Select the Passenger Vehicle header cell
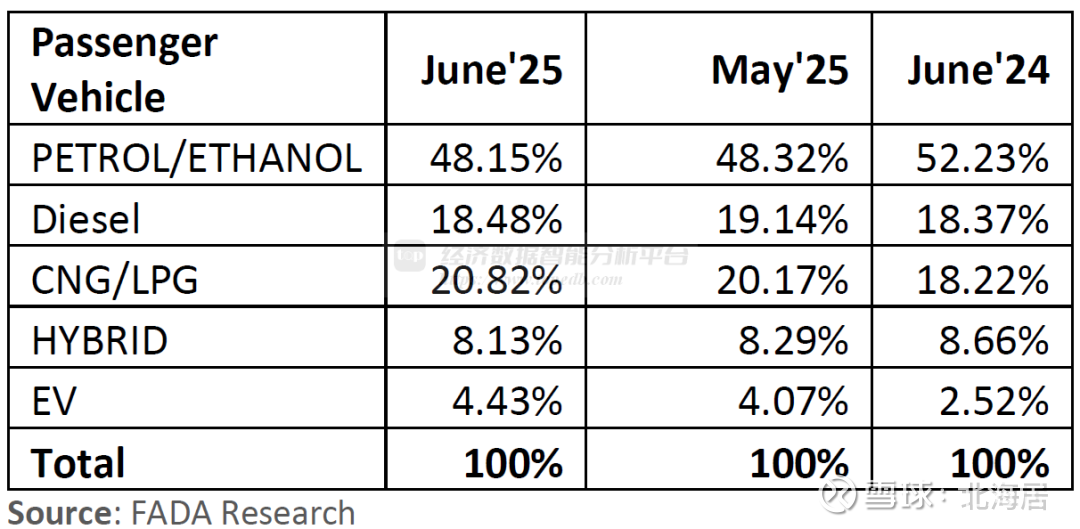1080x529 pixels. point(197,68)
